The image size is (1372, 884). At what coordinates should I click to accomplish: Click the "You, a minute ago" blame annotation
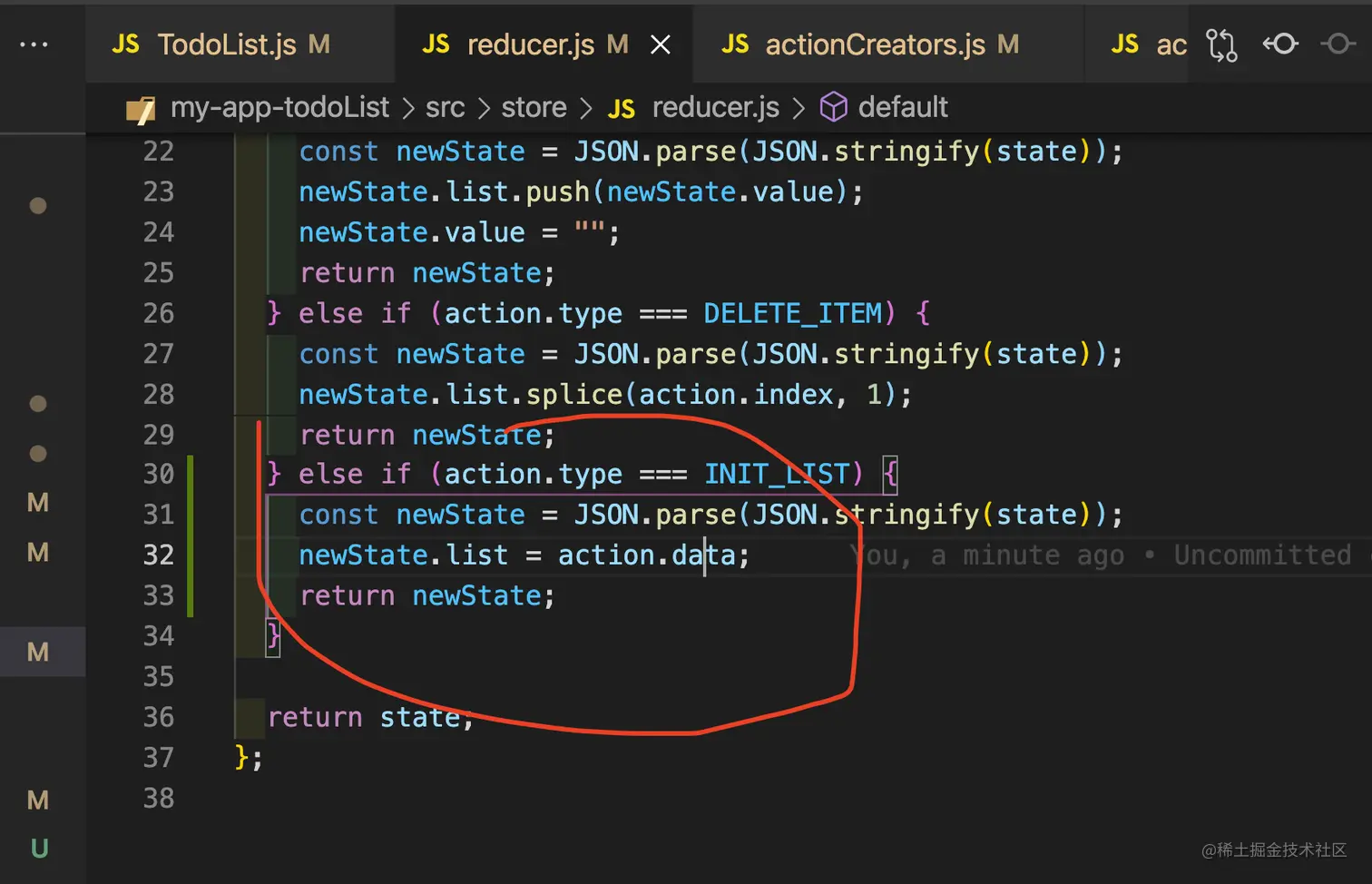click(x=986, y=555)
